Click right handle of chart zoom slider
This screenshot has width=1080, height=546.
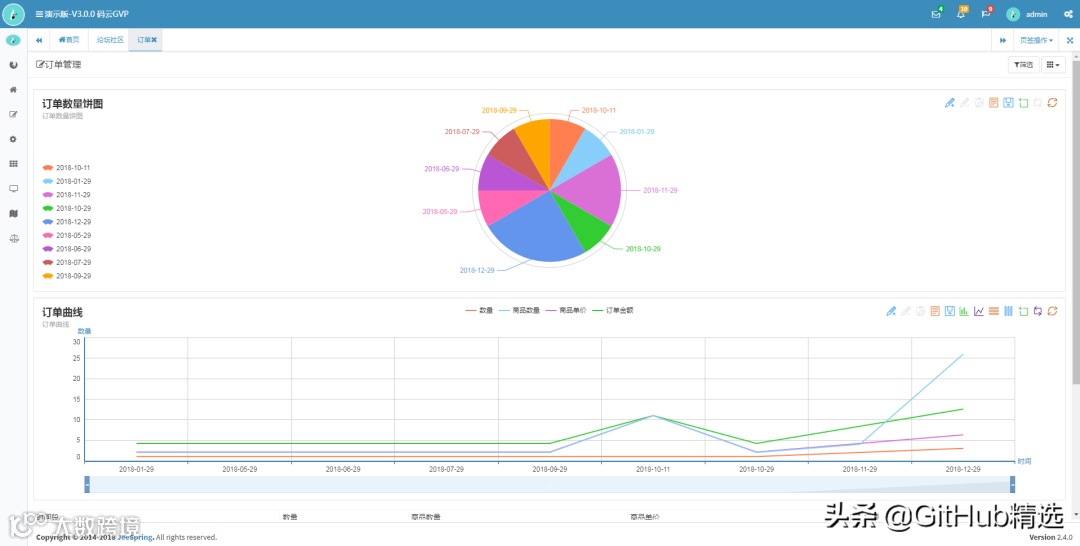(x=1012, y=485)
